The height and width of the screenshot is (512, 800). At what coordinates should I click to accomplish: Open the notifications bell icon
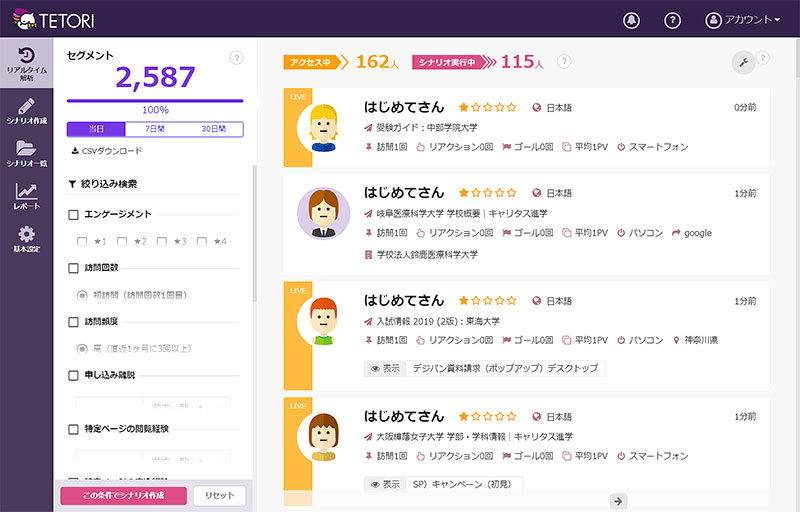(x=631, y=20)
